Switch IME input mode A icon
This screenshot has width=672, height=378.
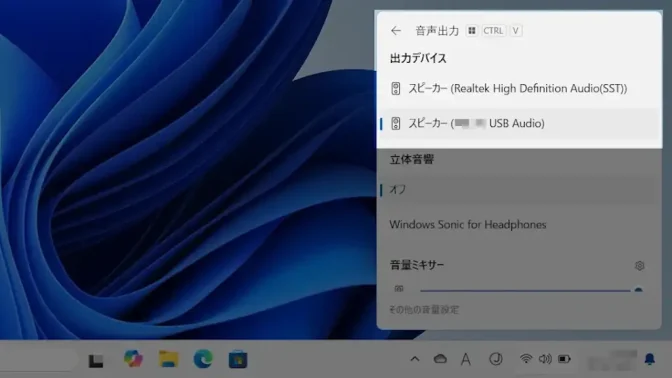[466, 359]
